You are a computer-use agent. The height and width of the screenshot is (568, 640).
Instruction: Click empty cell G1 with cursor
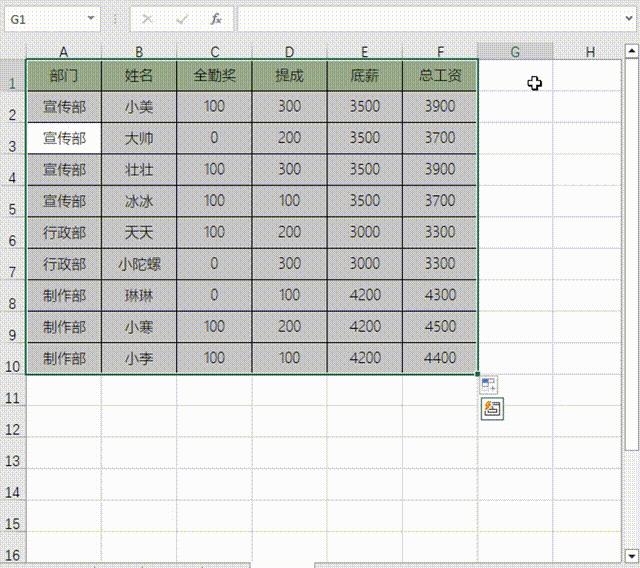click(515, 75)
